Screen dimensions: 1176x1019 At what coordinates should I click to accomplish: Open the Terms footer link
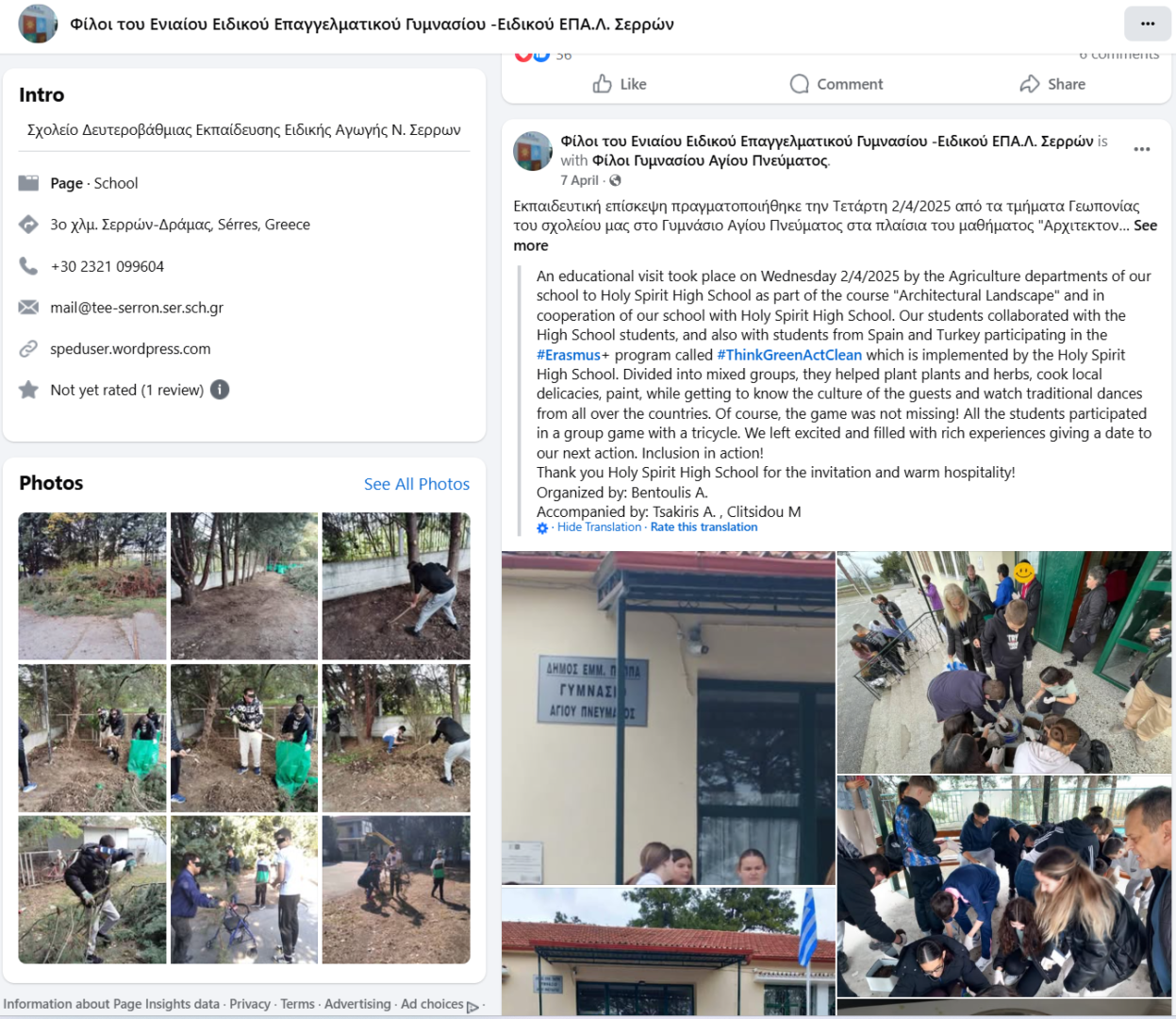tap(297, 1004)
